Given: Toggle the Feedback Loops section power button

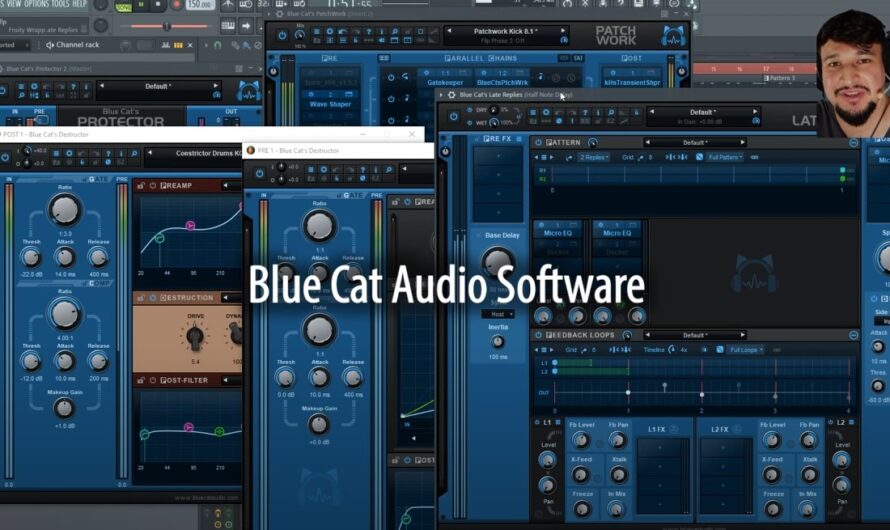Looking at the screenshot, I should point(538,335).
